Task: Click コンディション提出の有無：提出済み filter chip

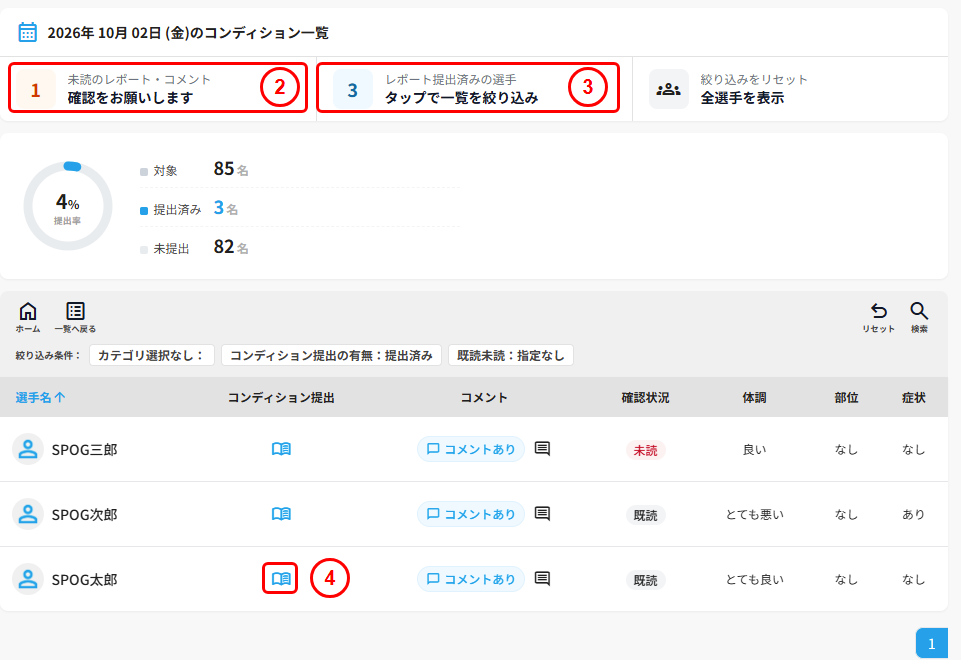Action: click(331, 355)
